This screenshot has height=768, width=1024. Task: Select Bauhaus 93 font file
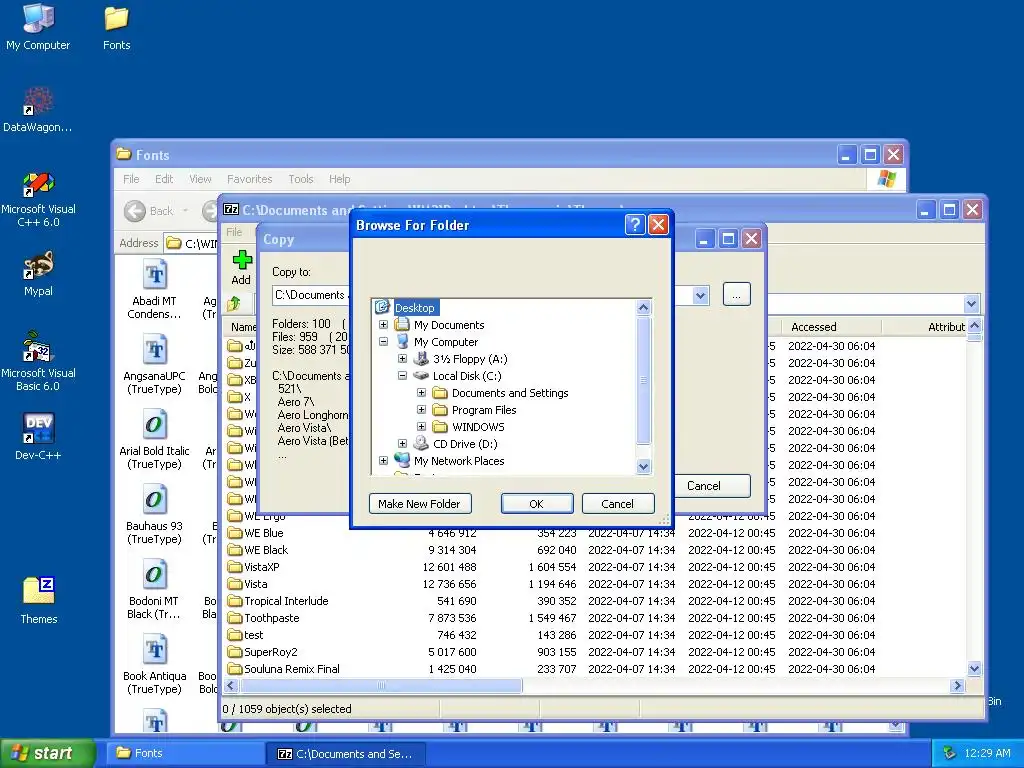(154, 514)
